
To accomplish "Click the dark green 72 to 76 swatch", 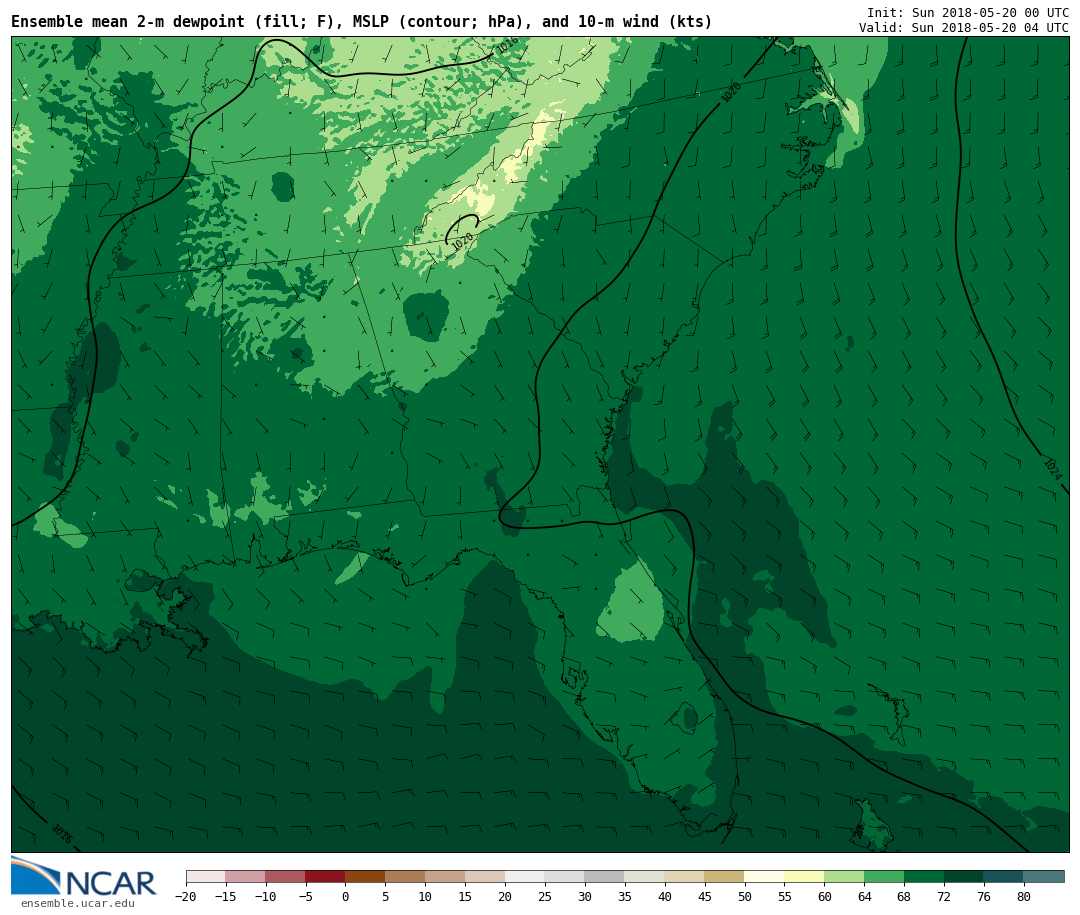I will coord(964,876).
